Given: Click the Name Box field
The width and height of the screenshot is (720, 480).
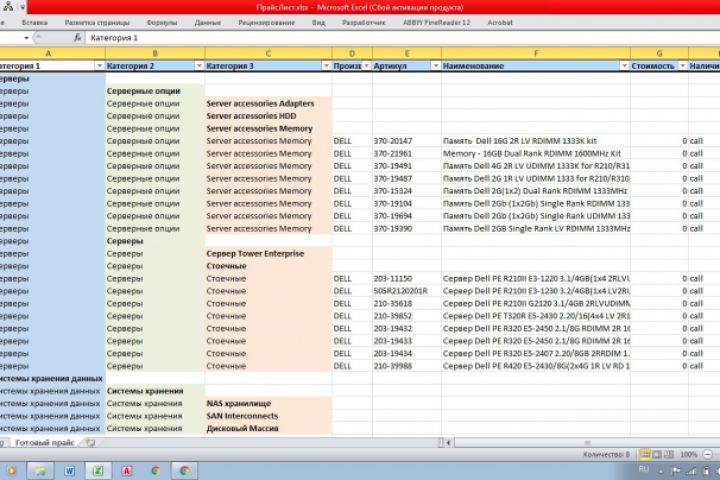Looking at the screenshot, I should point(10,38).
